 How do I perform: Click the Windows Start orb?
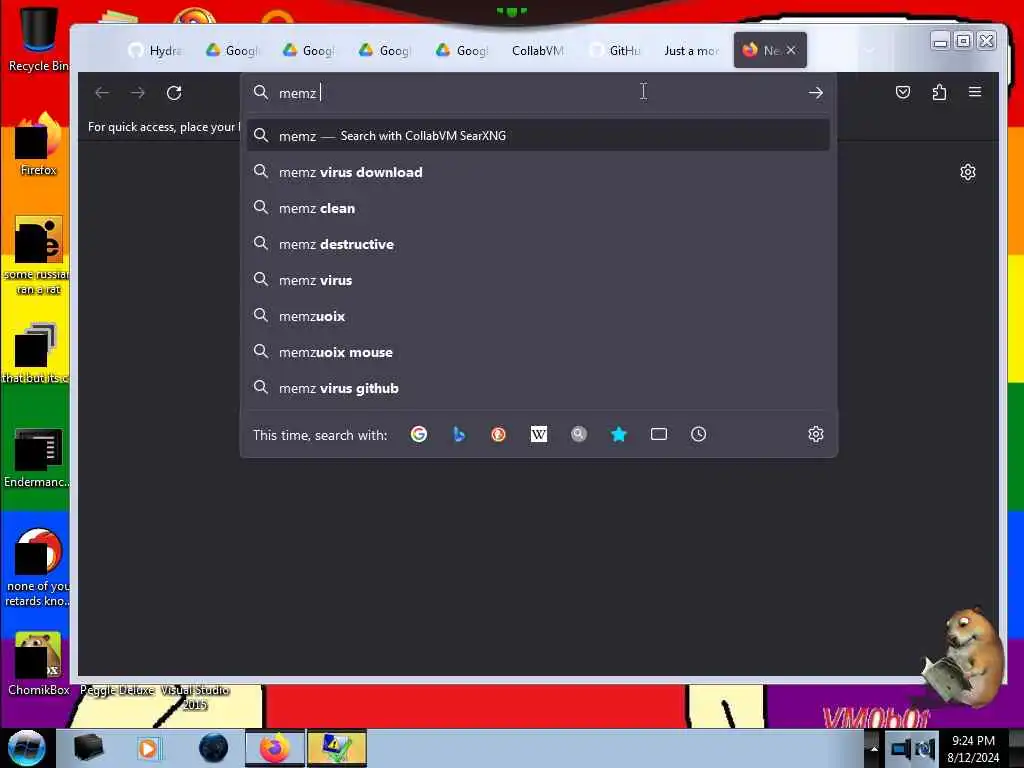(27, 748)
